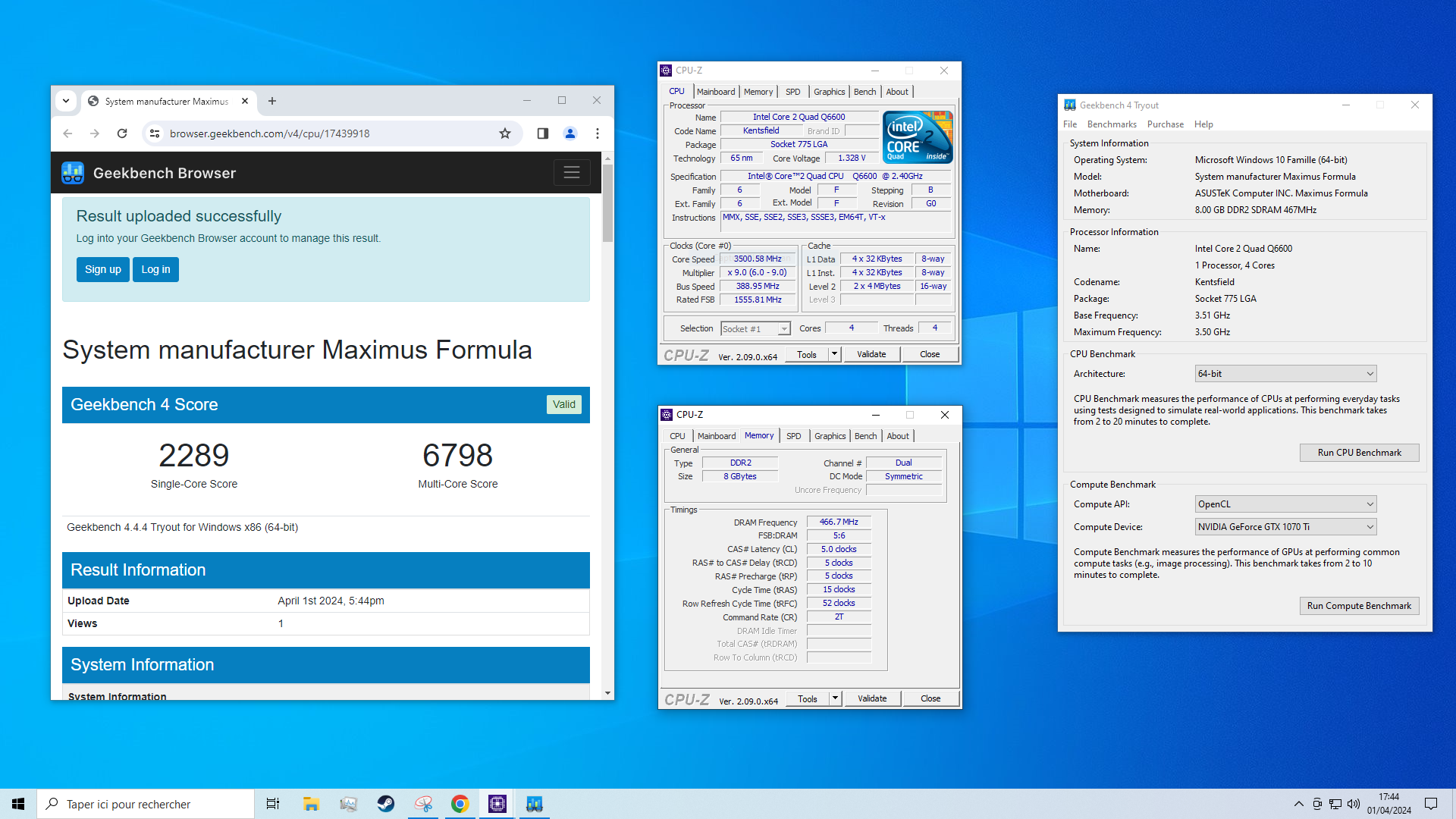Open CPU-Z taskbar icon
This screenshot has width=1456, height=819.
[497, 804]
